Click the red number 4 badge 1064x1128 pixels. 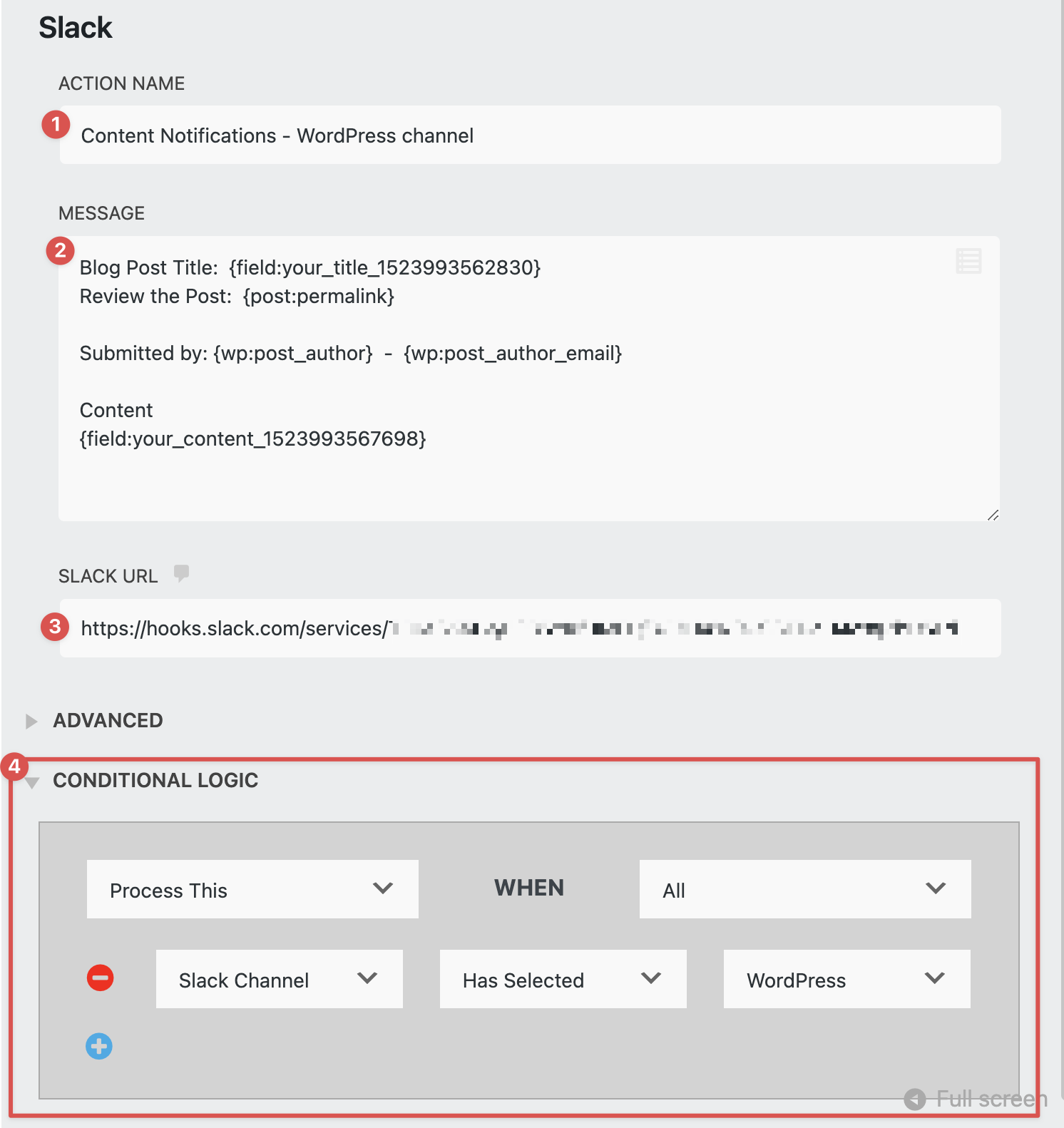(14, 767)
